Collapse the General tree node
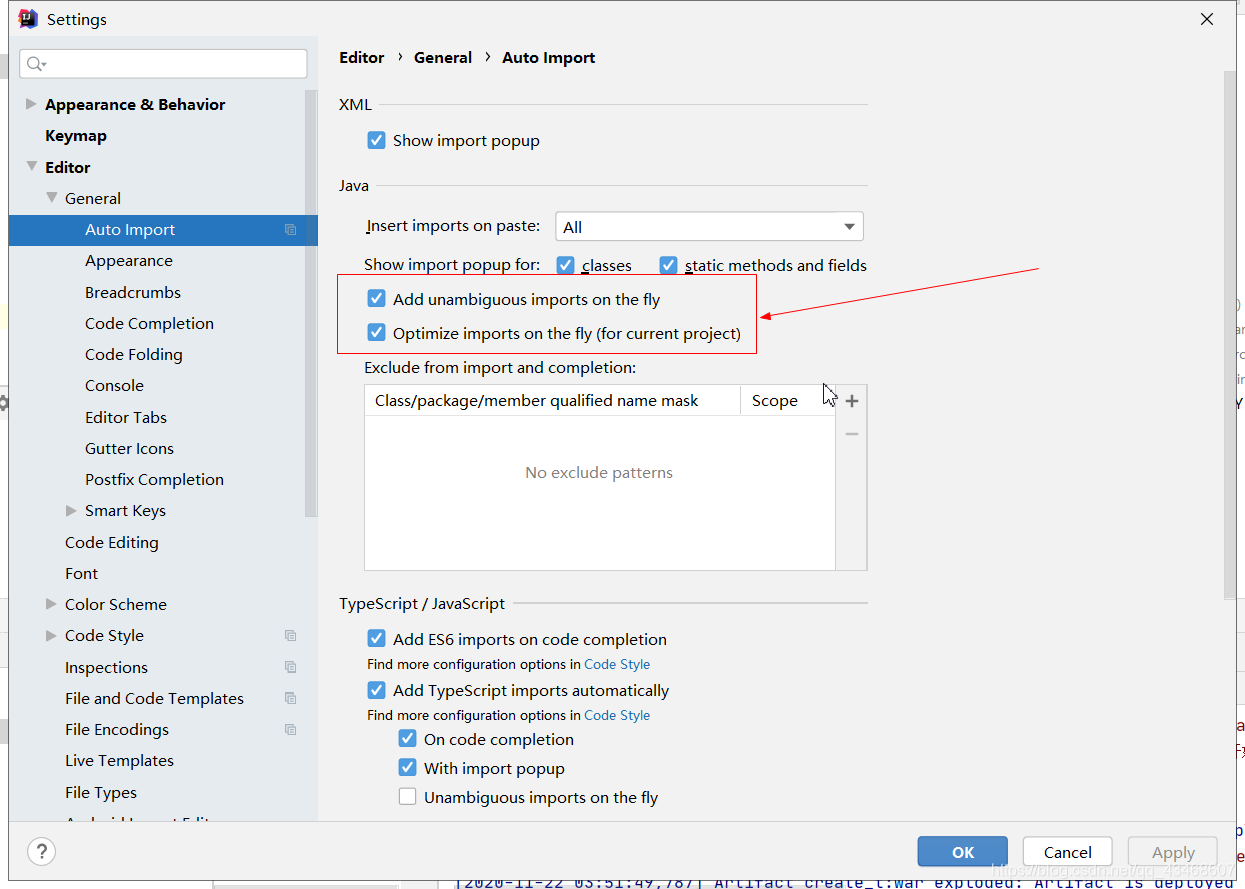This screenshot has width=1245, height=889. click(52, 198)
